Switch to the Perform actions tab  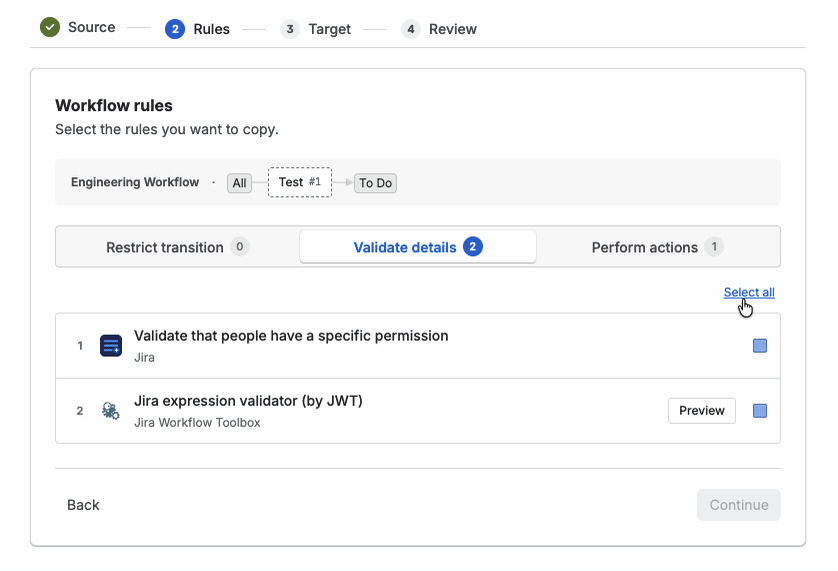(657, 247)
